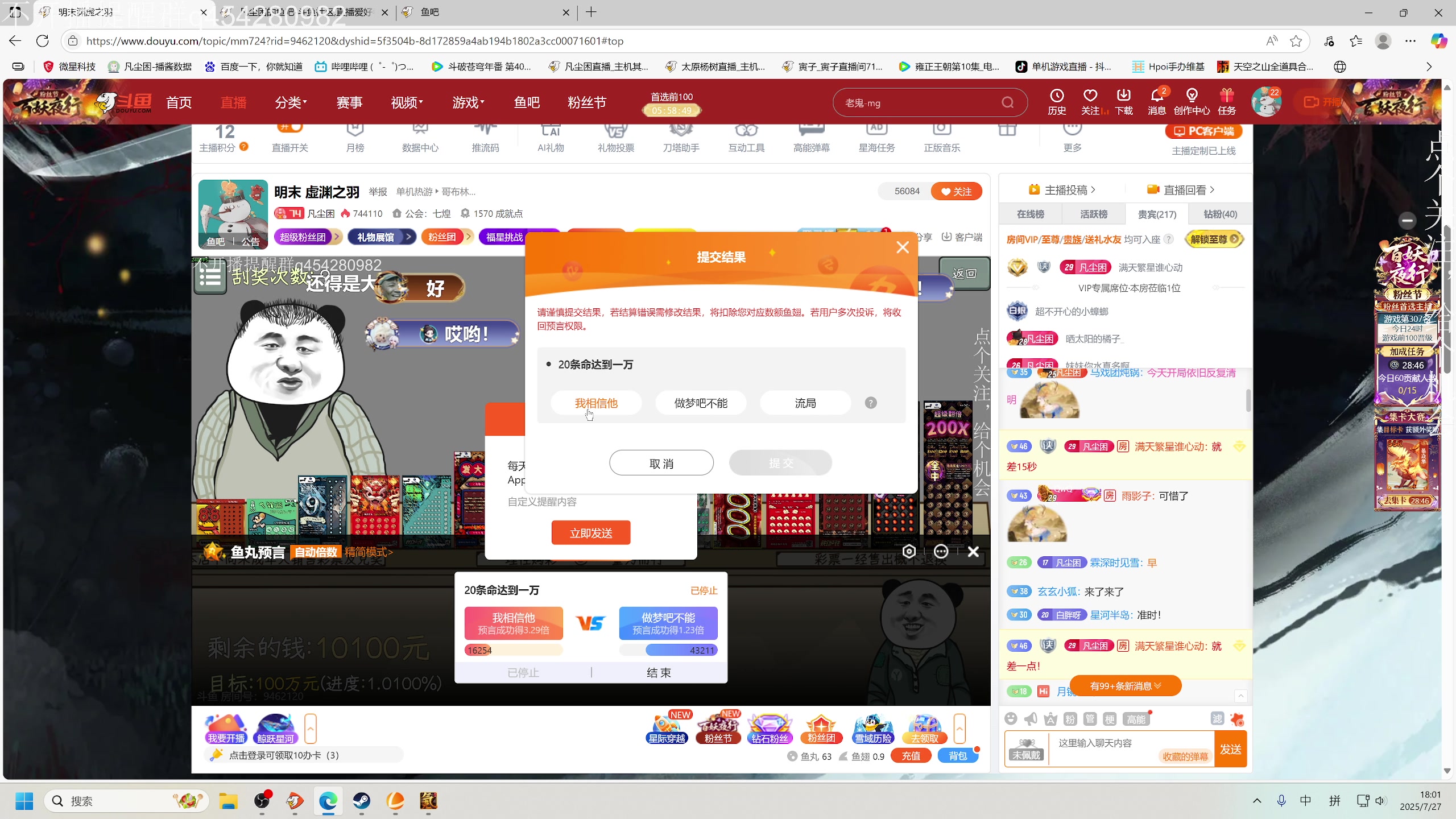
Task: Expand the 游戏 dropdown menu
Action: tap(469, 102)
